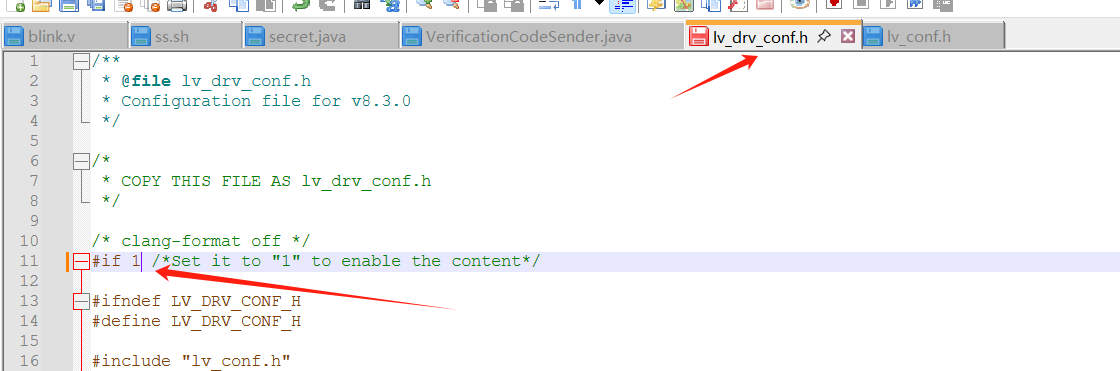Click '#define LV_DRV_CONF_H' line

click(x=196, y=321)
